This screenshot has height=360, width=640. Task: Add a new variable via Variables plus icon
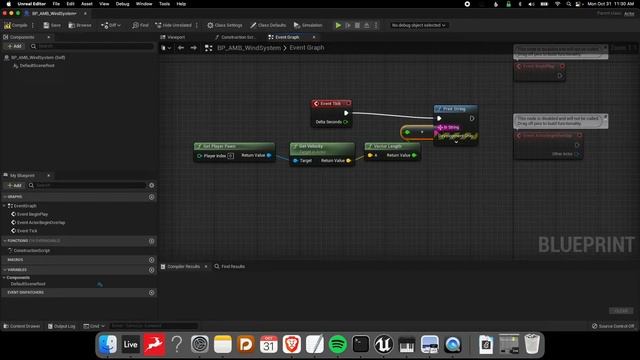tap(151, 270)
